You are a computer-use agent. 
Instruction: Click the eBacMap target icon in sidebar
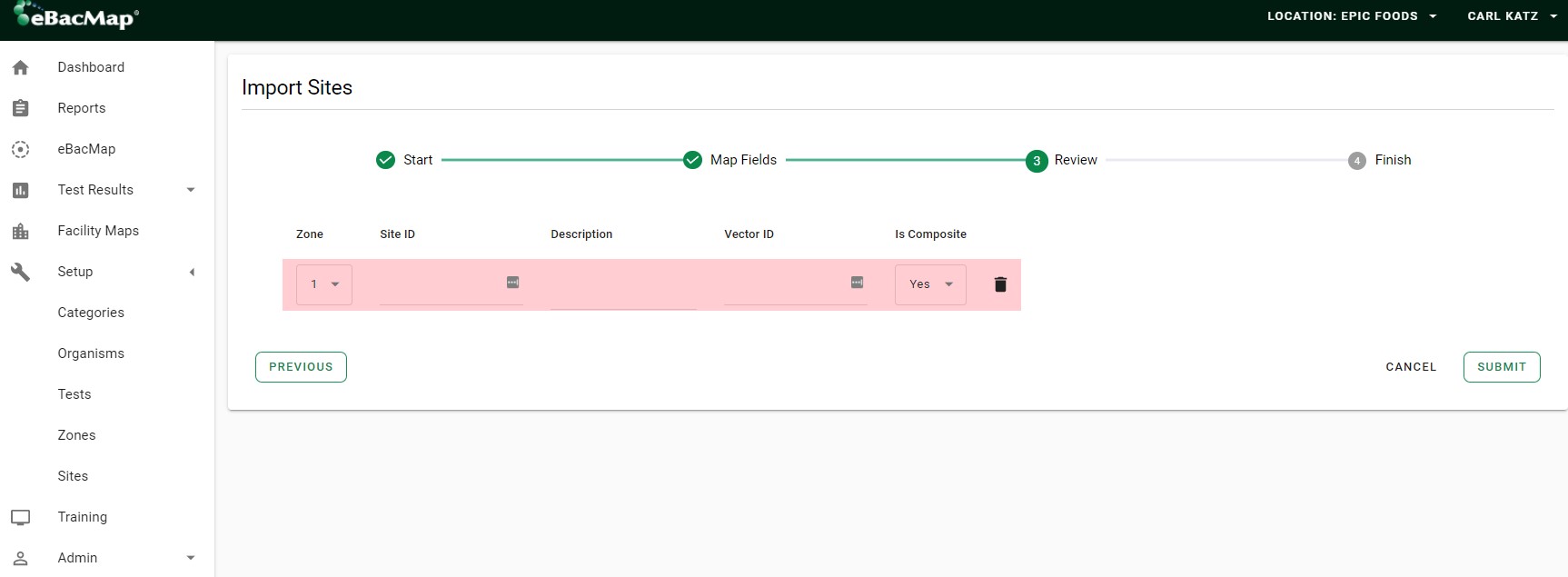pyautogui.click(x=21, y=149)
